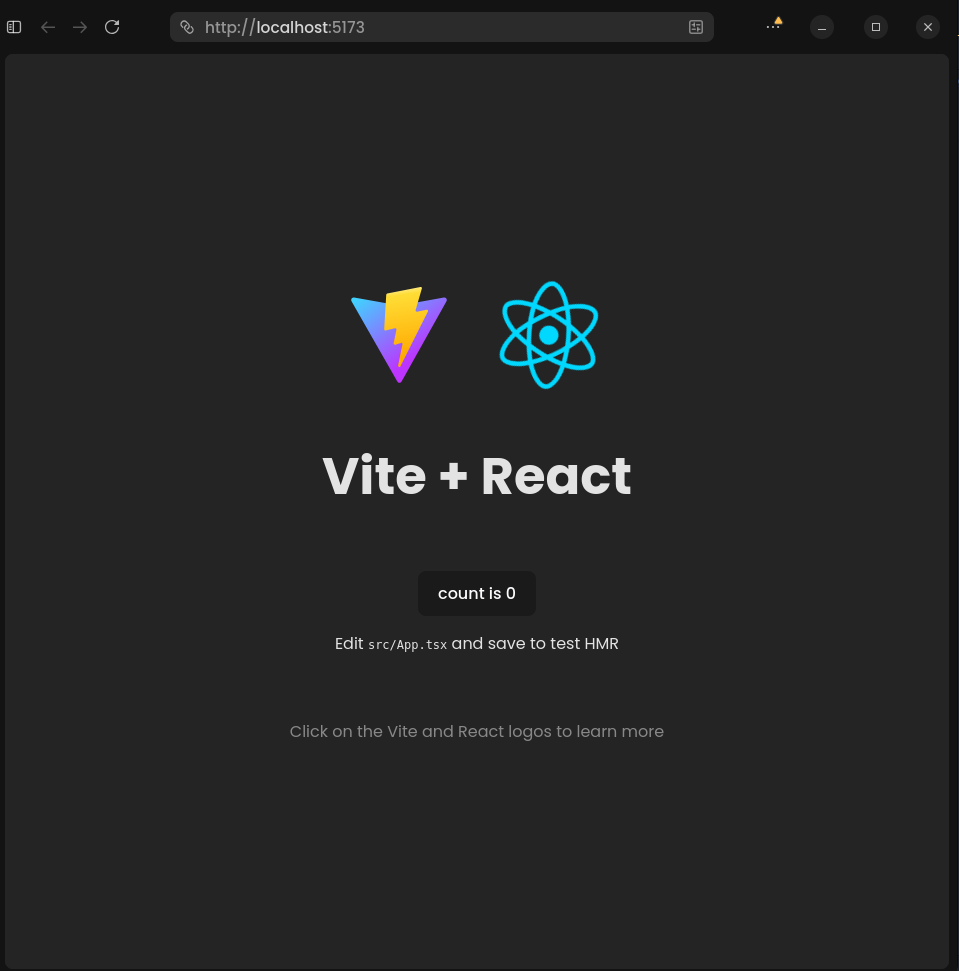Click the link icon inside the address bar
Screen dimensions: 959x971
(x=187, y=27)
